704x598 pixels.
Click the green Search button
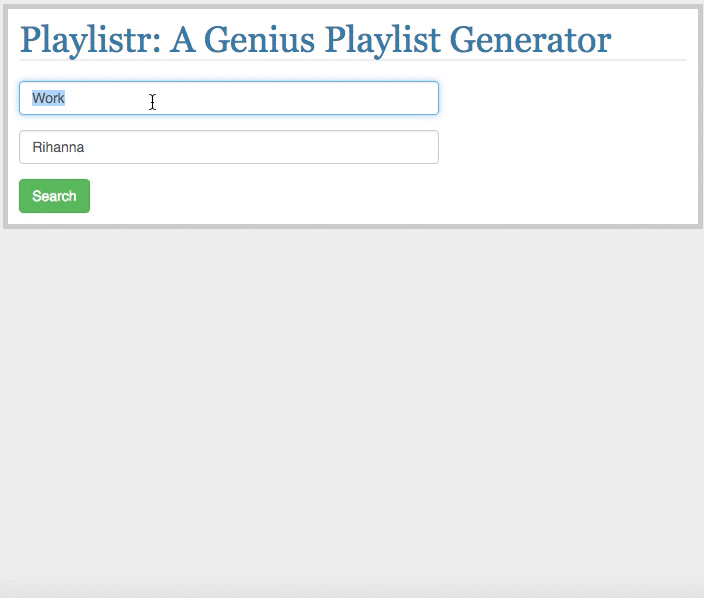pos(54,196)
